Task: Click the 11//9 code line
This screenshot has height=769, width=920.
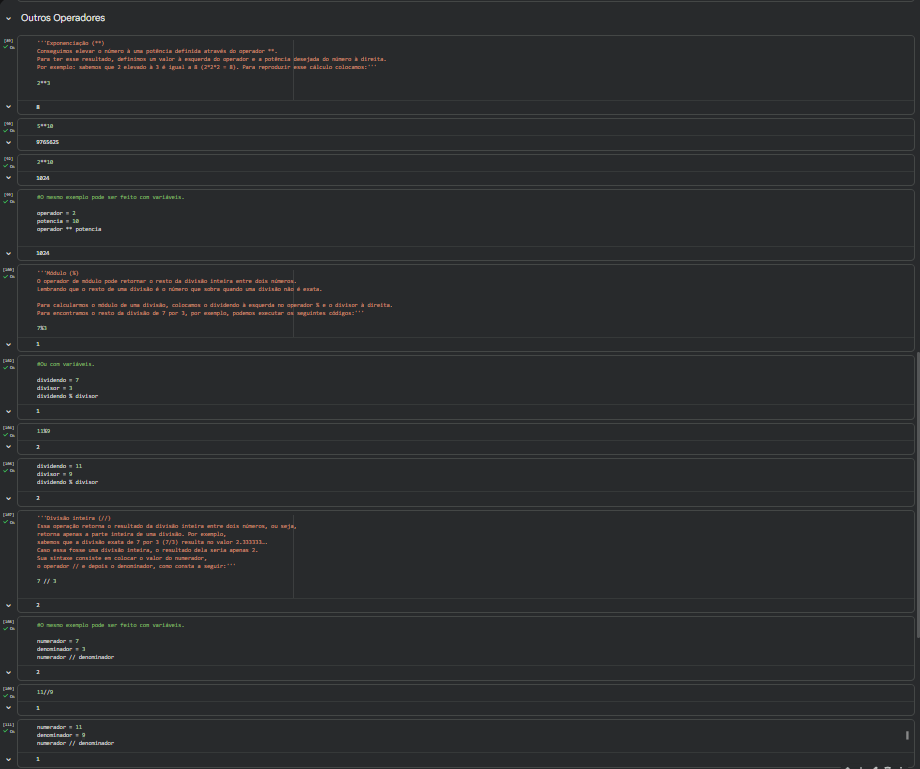Action: 45,692
